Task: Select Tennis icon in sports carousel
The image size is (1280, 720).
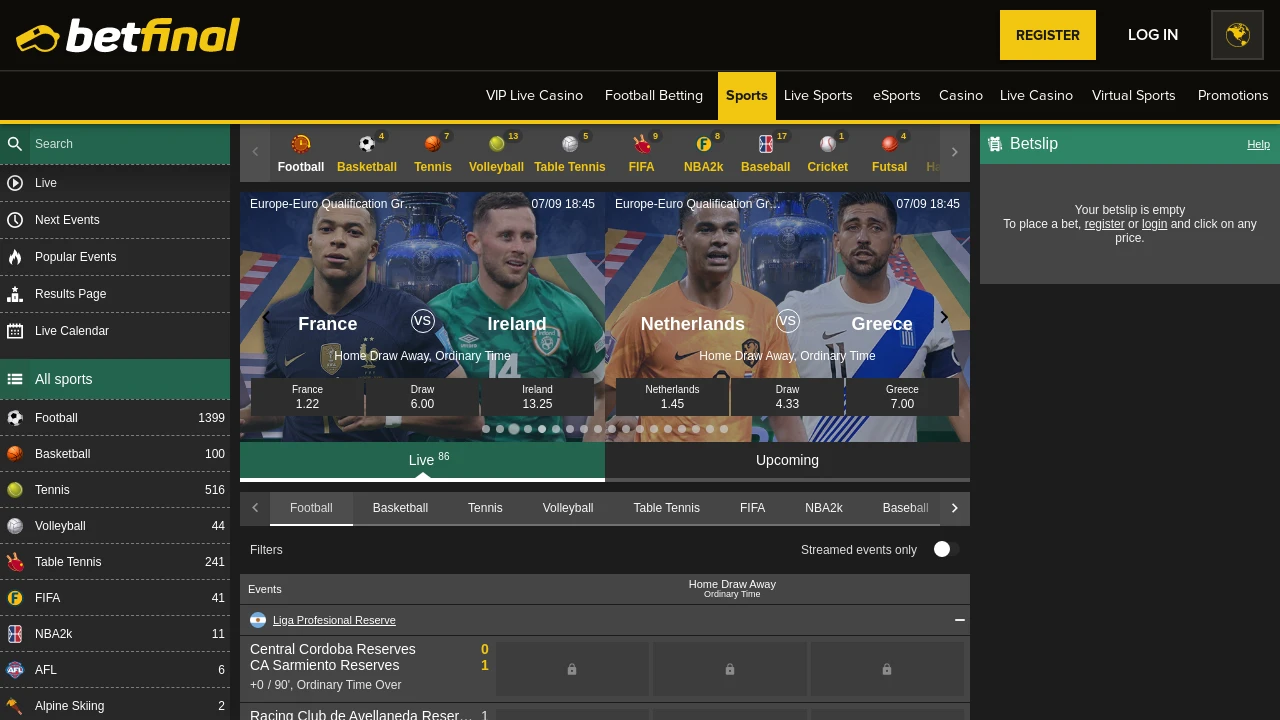Action: click(433, 144)
